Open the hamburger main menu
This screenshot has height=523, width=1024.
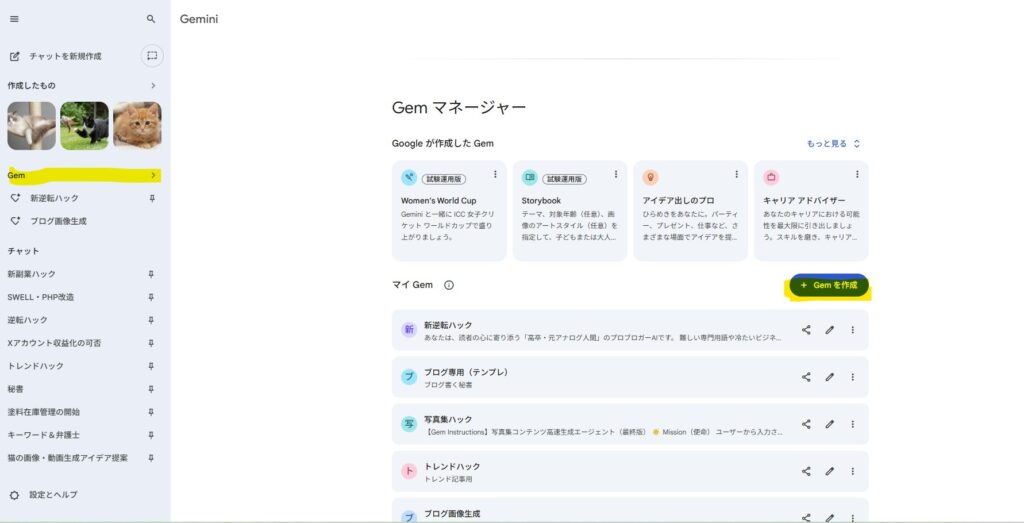[14, 19]
